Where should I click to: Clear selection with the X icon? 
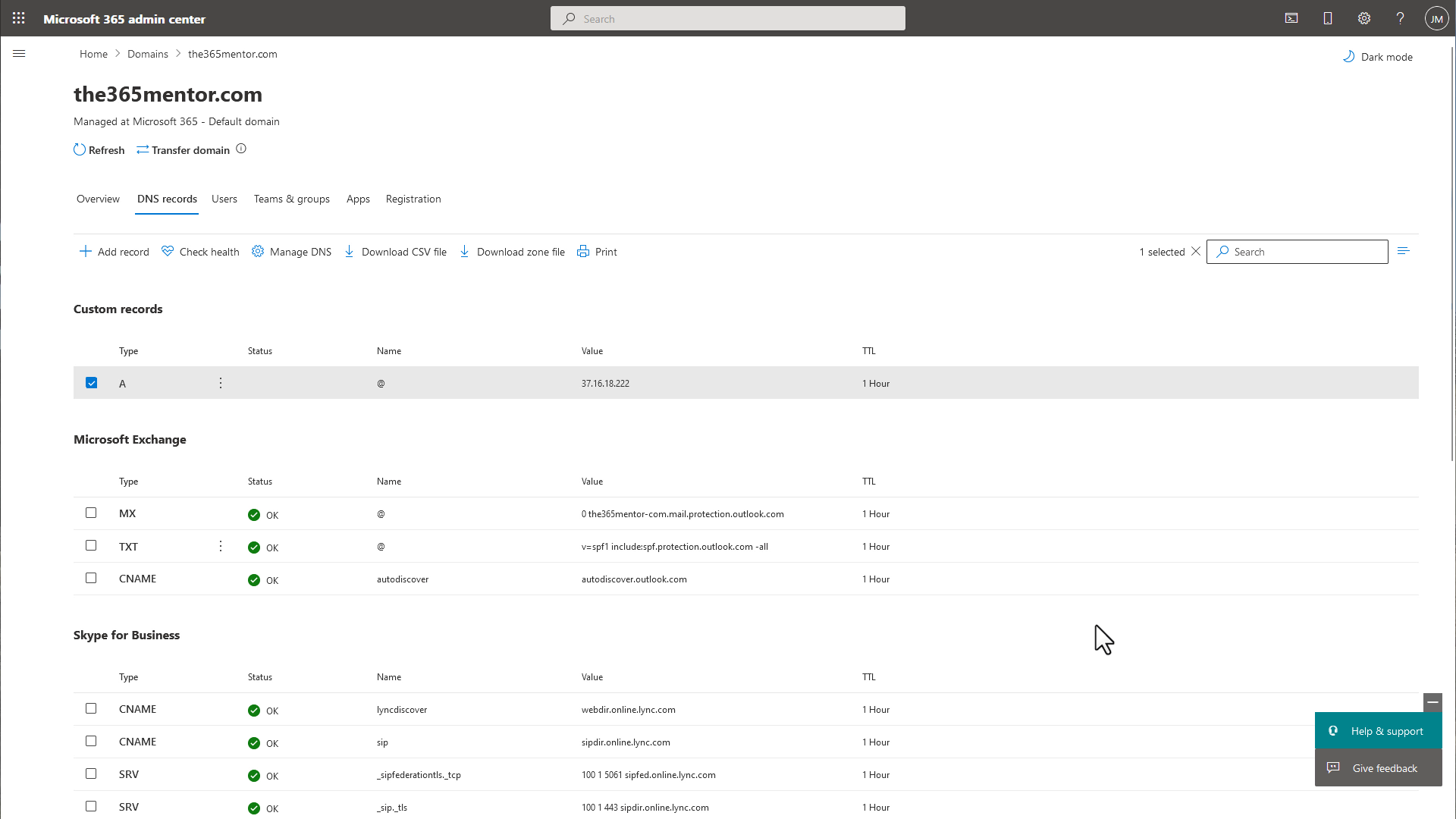point(1196,251)
